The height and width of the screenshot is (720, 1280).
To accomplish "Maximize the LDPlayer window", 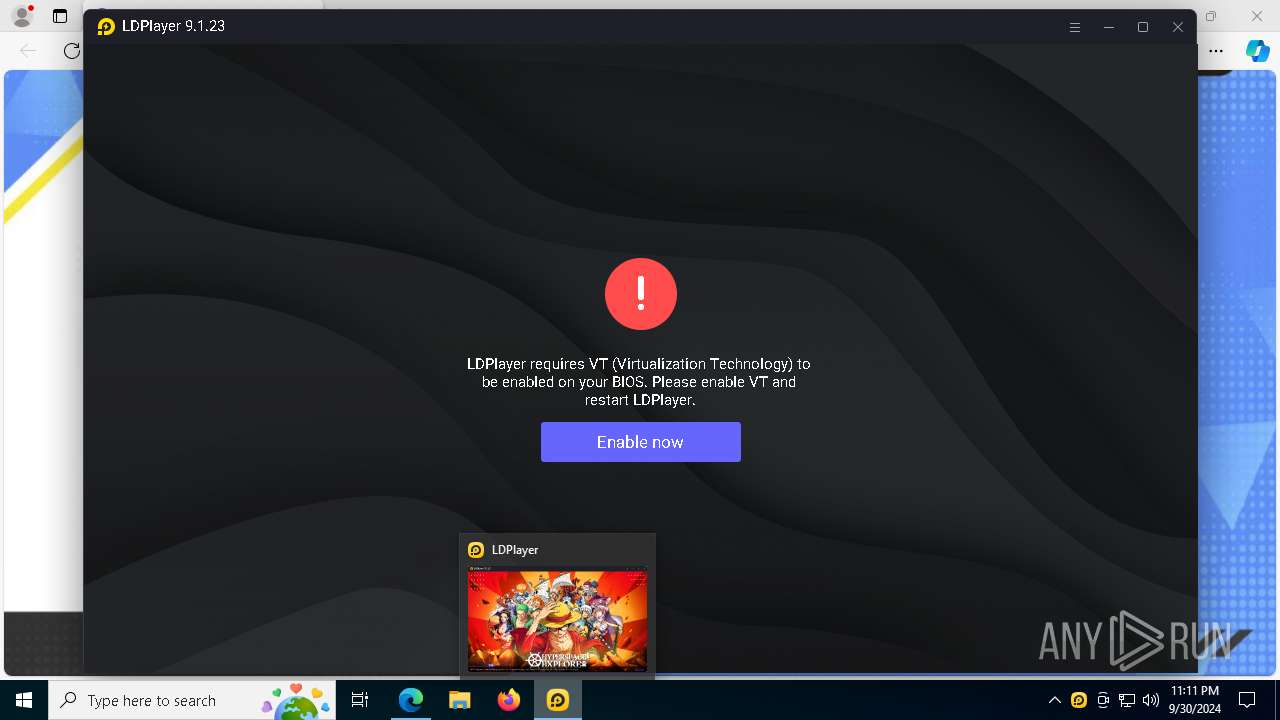I will point(1143,27).
